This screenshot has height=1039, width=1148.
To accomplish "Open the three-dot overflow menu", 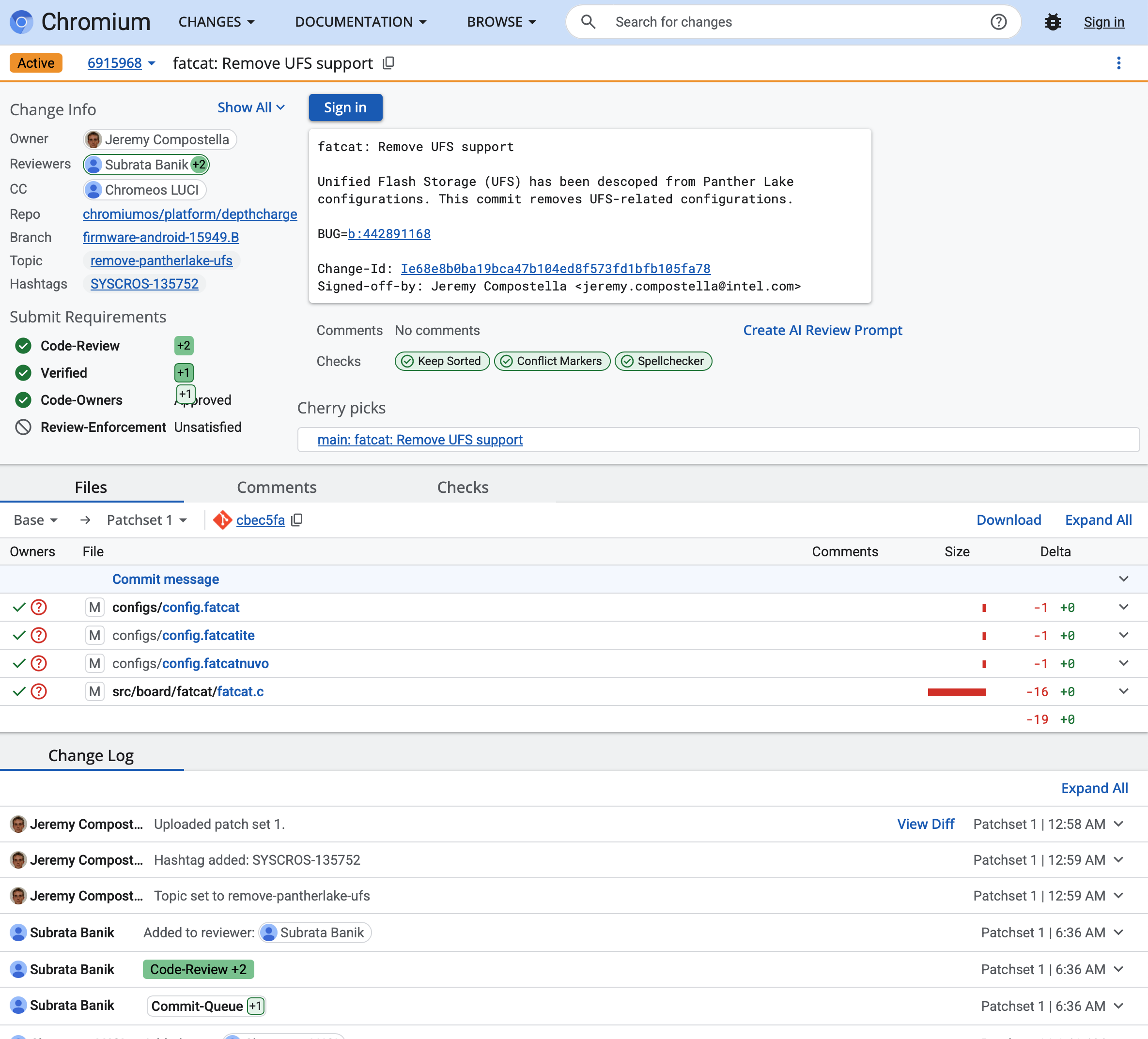I will (1119, 62).
